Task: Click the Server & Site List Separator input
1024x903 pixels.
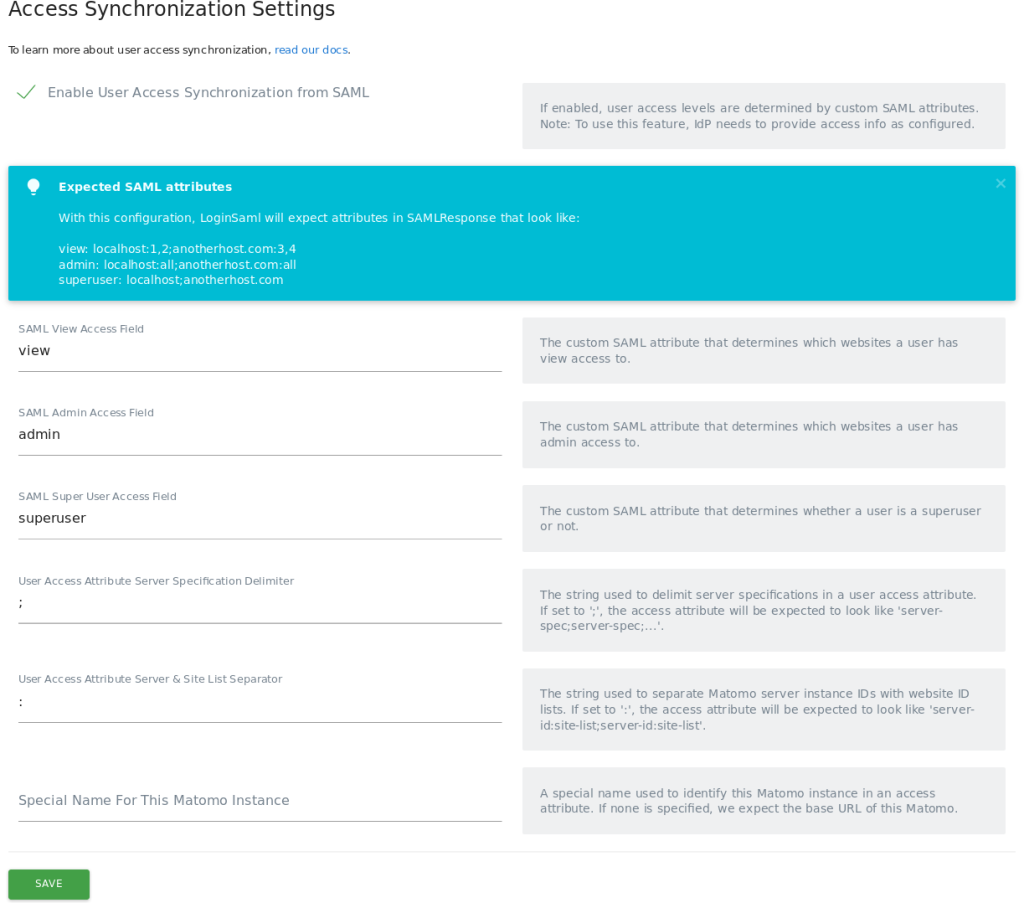Action: coord(259,702)
